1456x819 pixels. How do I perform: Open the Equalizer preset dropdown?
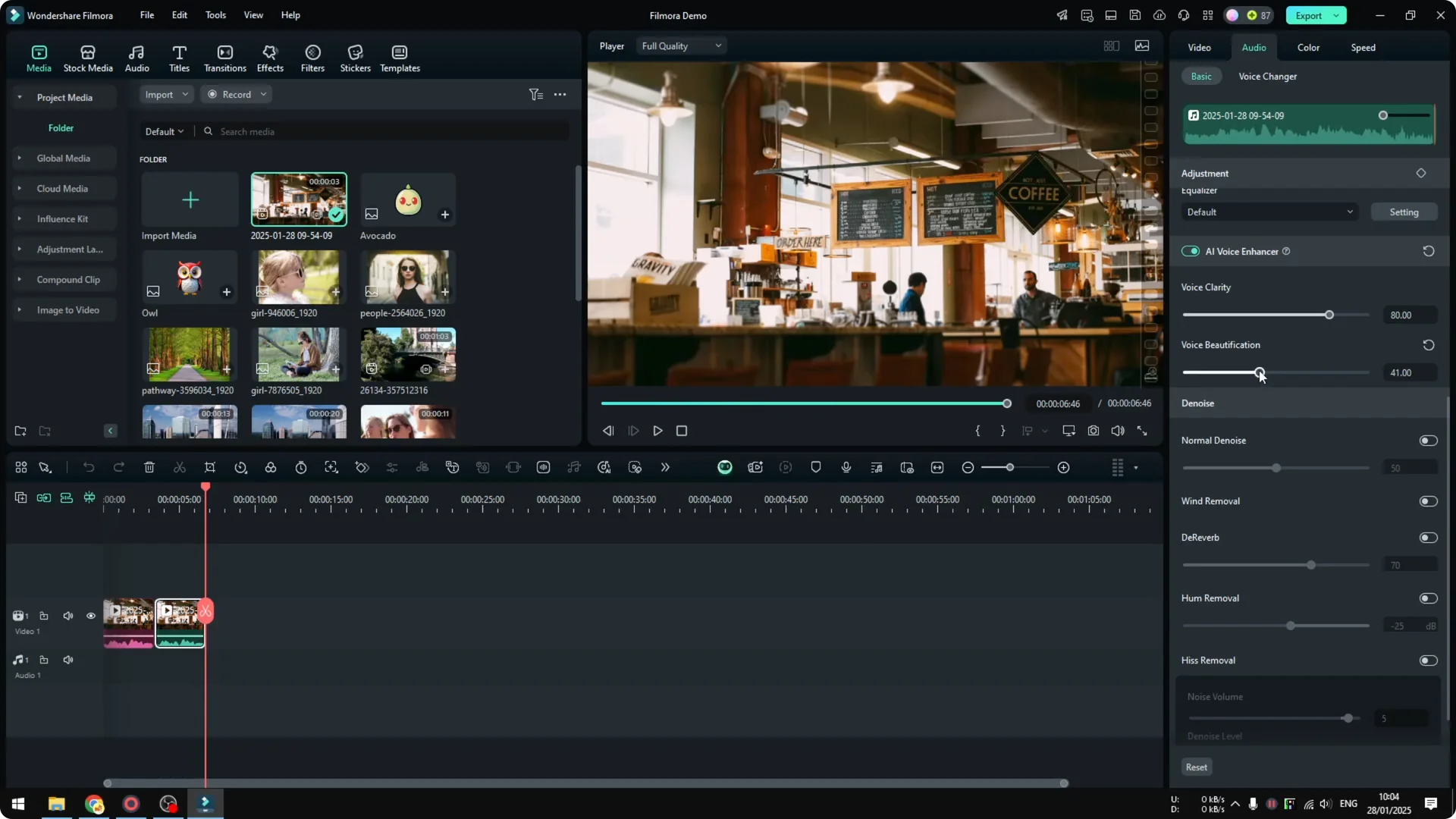click(1269, 212)
